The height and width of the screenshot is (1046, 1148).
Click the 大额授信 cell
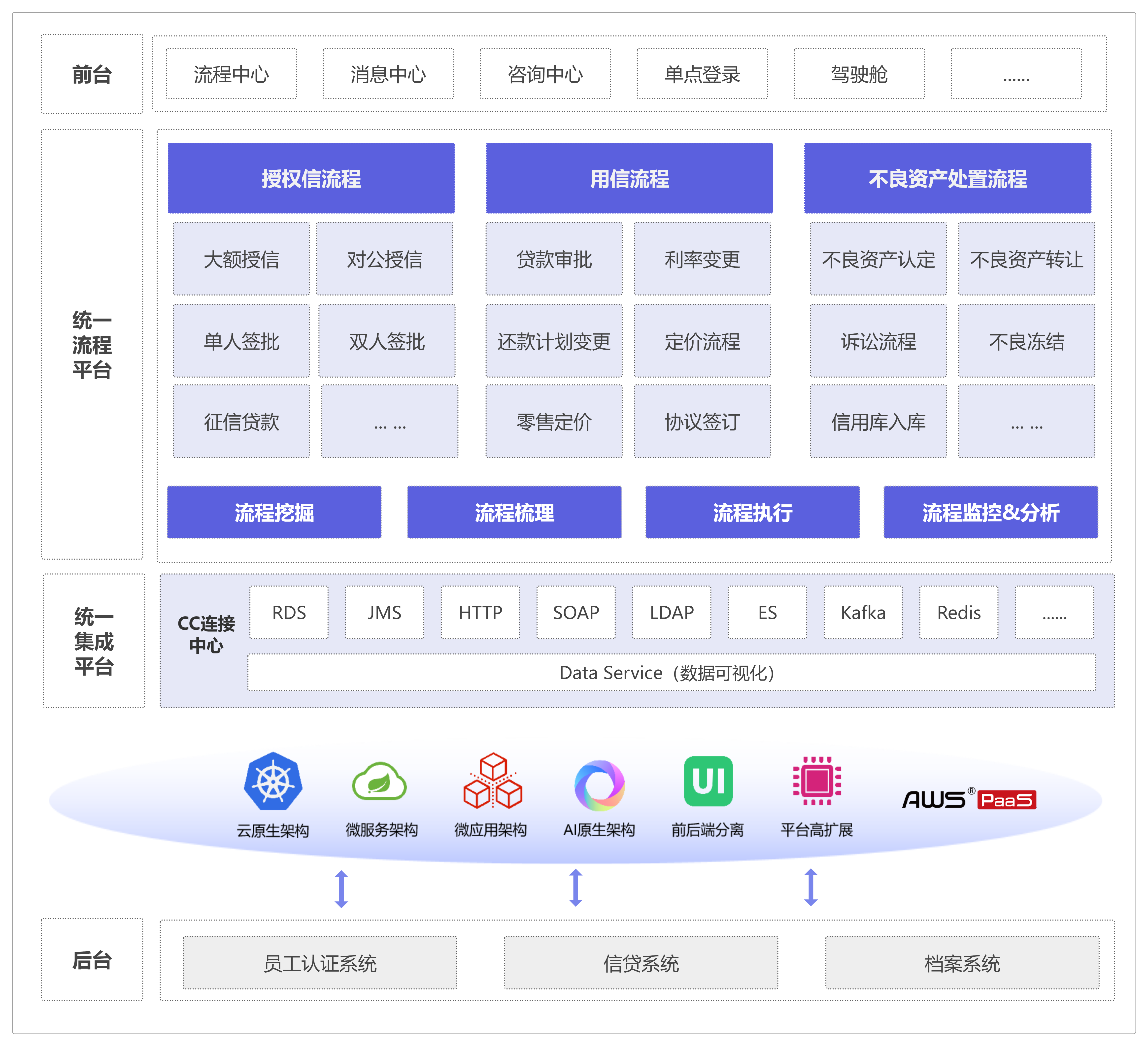tap(241, 259)
